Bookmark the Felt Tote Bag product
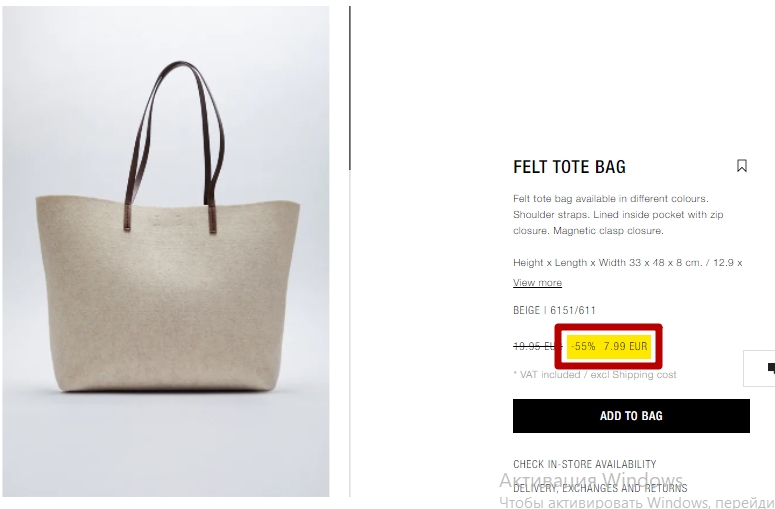Image resolution: width=775 pixels, height=509 pixels. pos(741,166)
